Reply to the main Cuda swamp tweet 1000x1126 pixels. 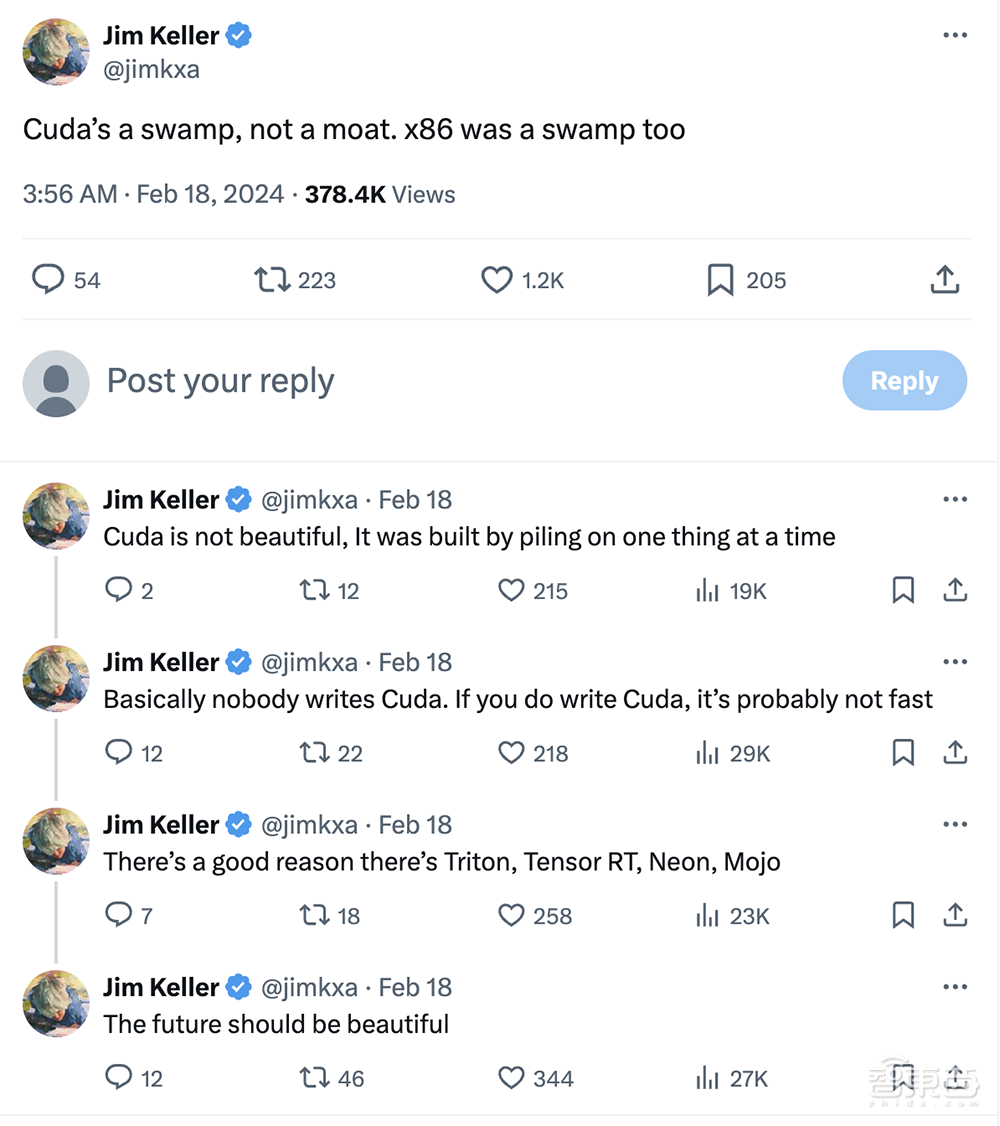tap(48, 280)
